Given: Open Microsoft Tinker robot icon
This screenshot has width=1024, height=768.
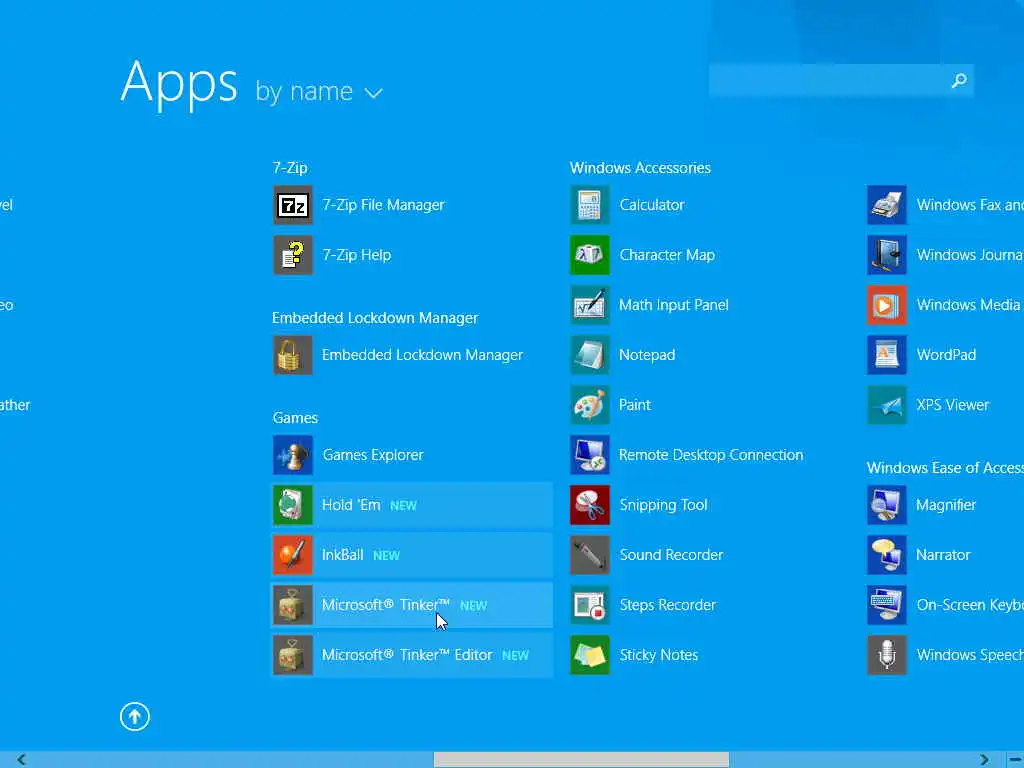Looking at the screenshot, I should click(x=293, y=605).
